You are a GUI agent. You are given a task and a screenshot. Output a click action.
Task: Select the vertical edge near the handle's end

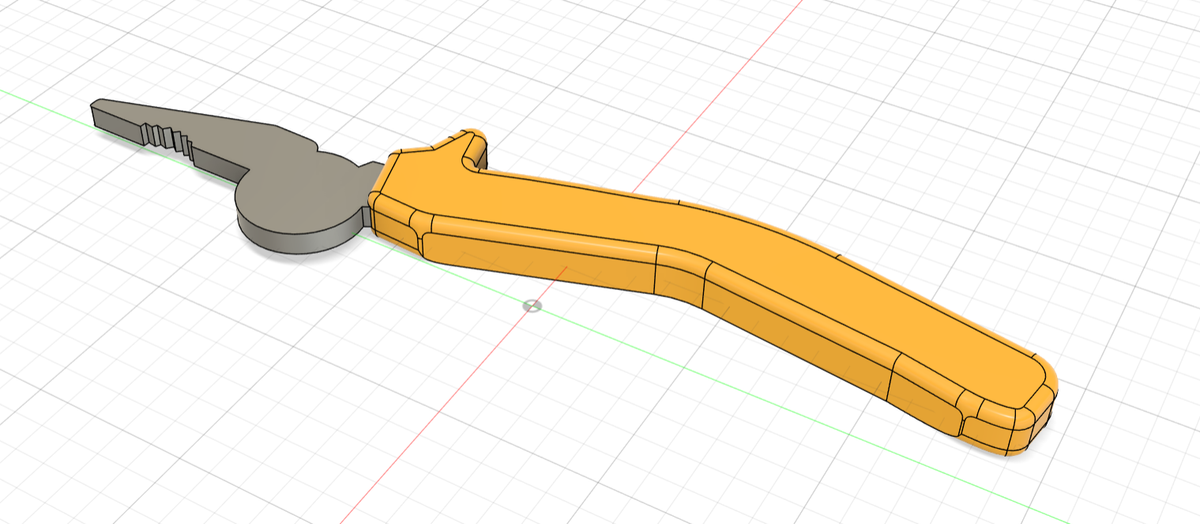(891, 379)
